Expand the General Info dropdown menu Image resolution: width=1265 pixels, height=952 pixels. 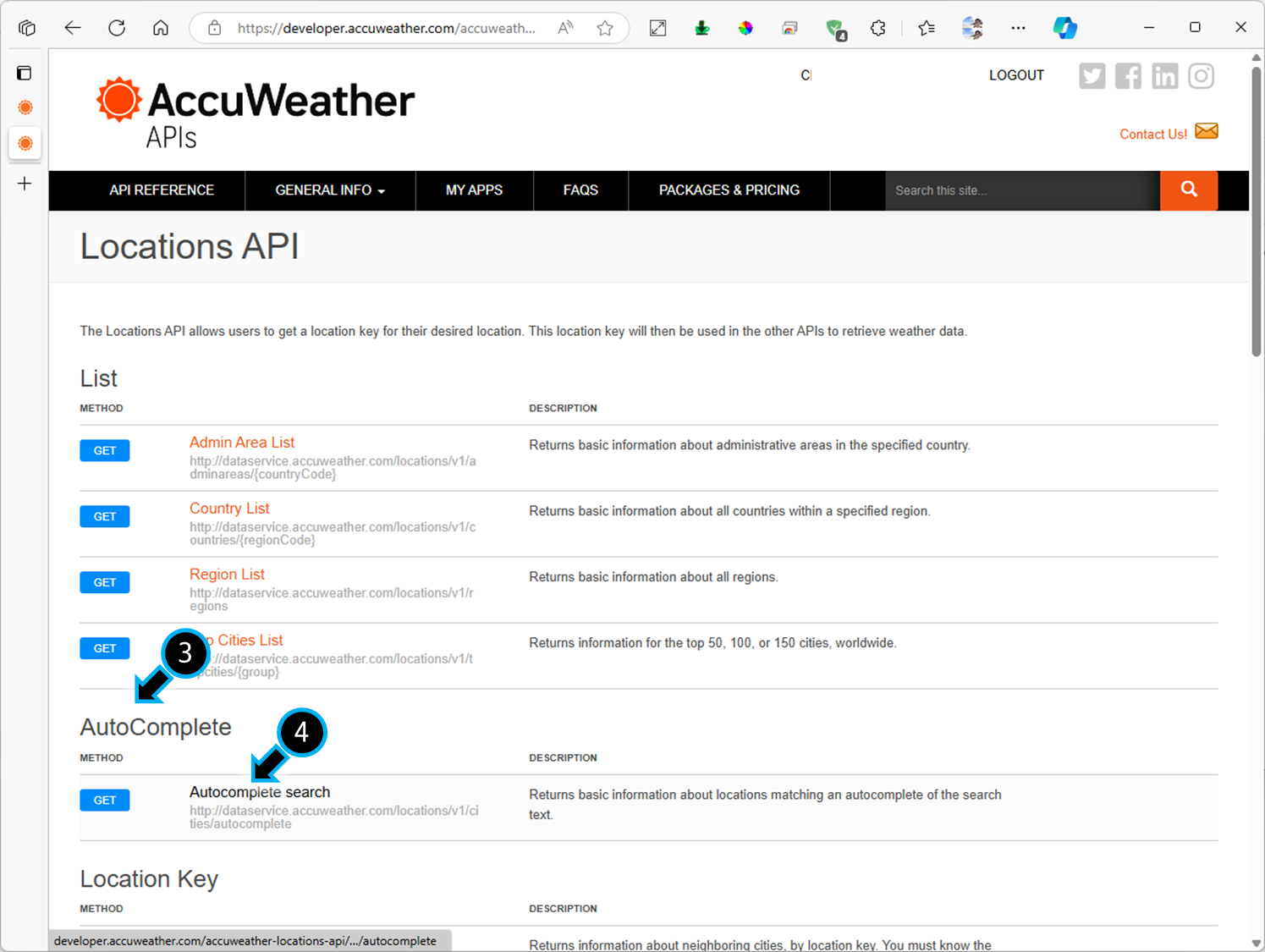click(x=330, y=190)
